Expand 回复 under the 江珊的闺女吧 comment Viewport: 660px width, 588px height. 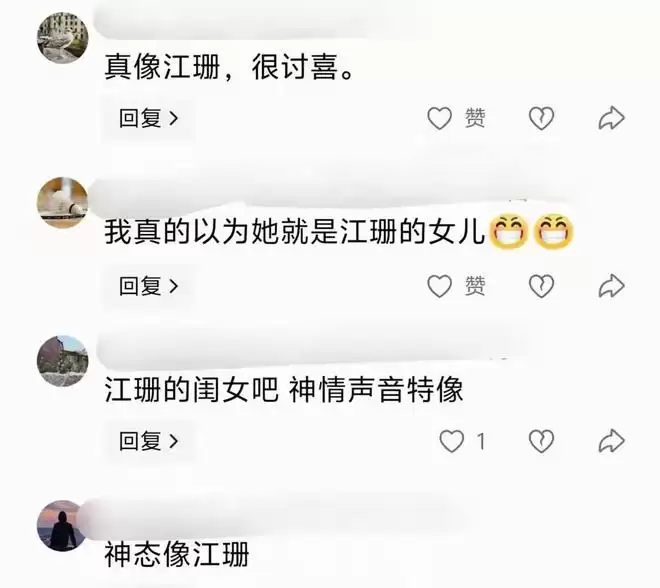(x=149, y=441)
